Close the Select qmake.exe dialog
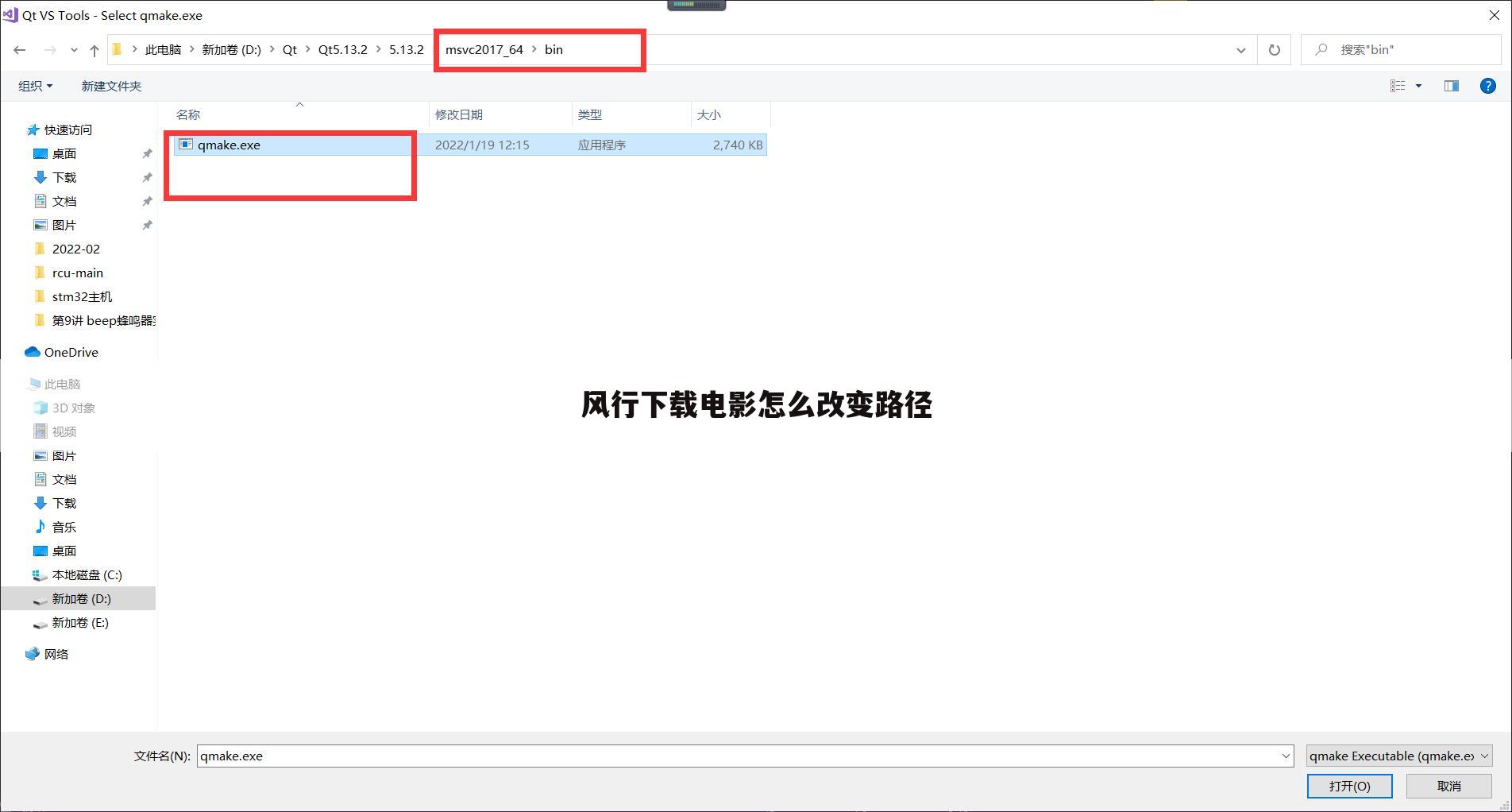This screenshot has height=812, width=1512. pos(1493,15)
